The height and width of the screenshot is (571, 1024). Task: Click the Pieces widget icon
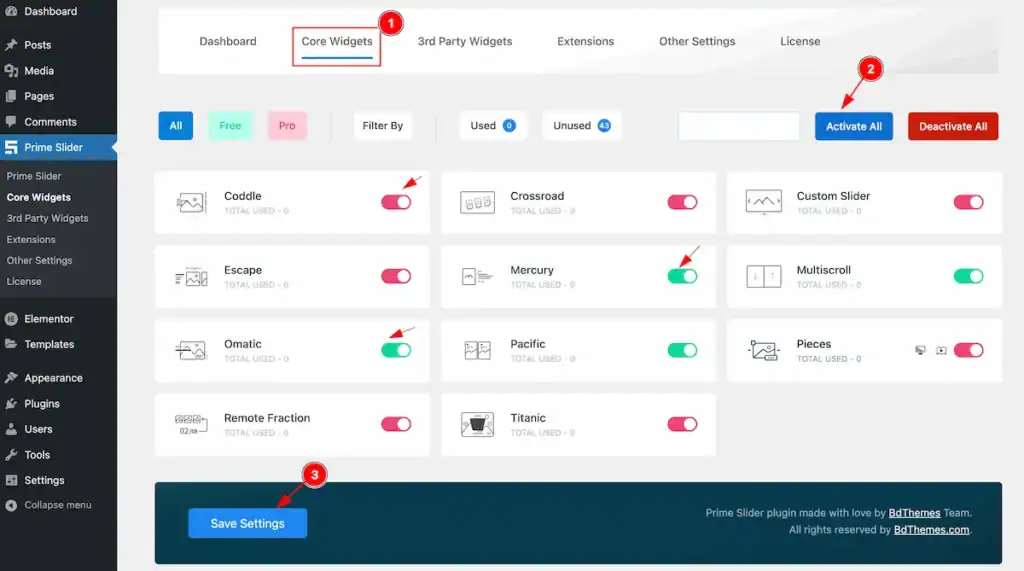(x=763, y=351)
